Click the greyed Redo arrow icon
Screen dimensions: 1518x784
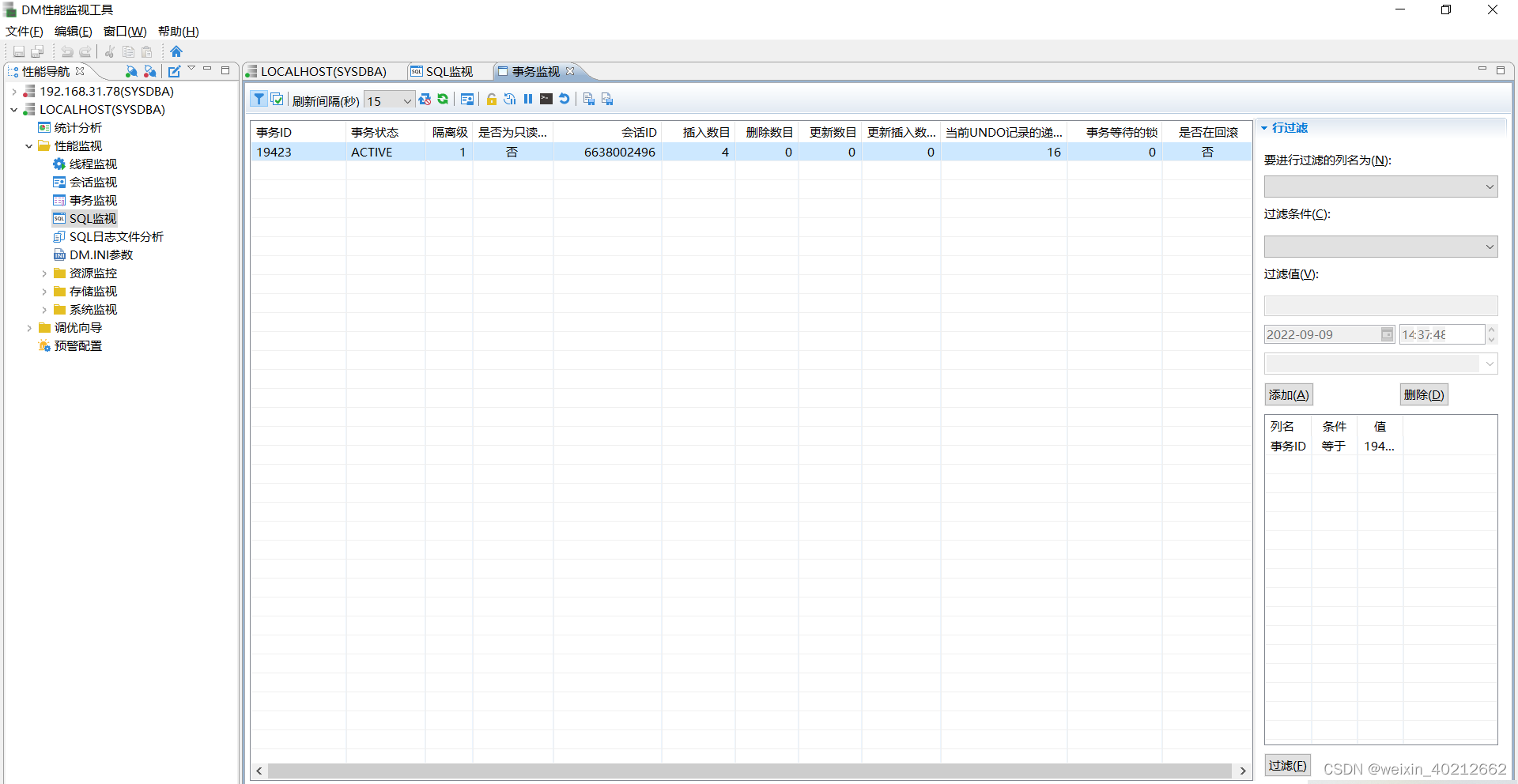click(85, 51)
